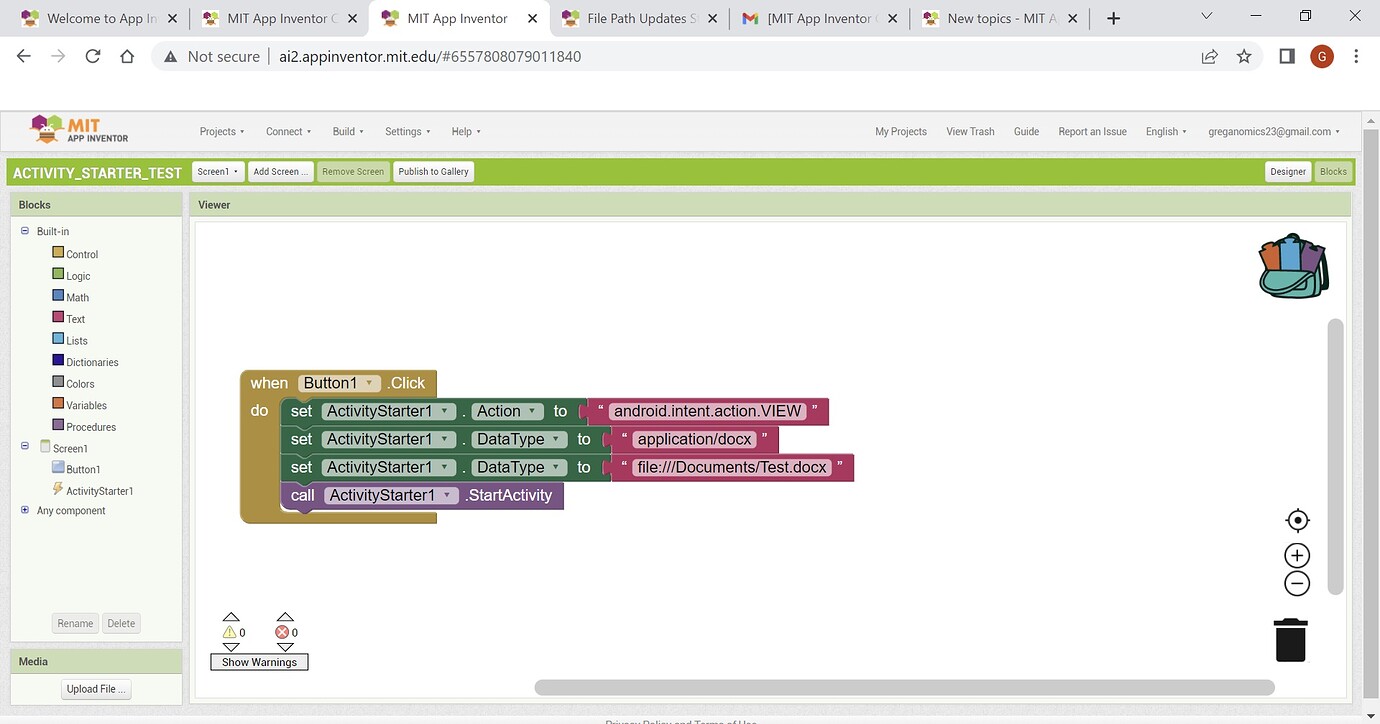Zoom in using the plus icon
Viewport: 1380px width, 724px height.
point(1296,554)
